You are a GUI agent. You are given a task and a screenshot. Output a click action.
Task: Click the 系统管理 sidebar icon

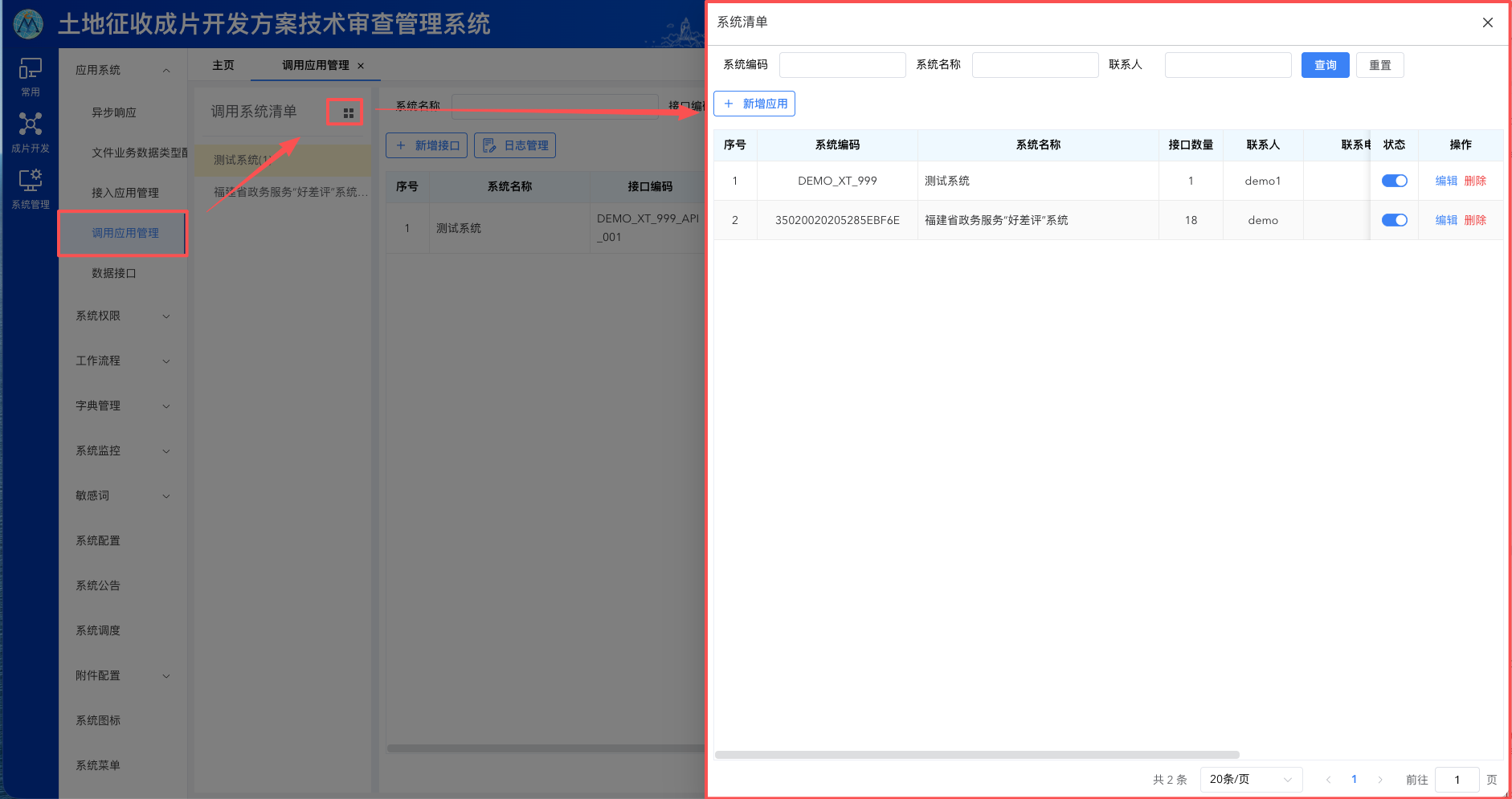click(30, 186)
